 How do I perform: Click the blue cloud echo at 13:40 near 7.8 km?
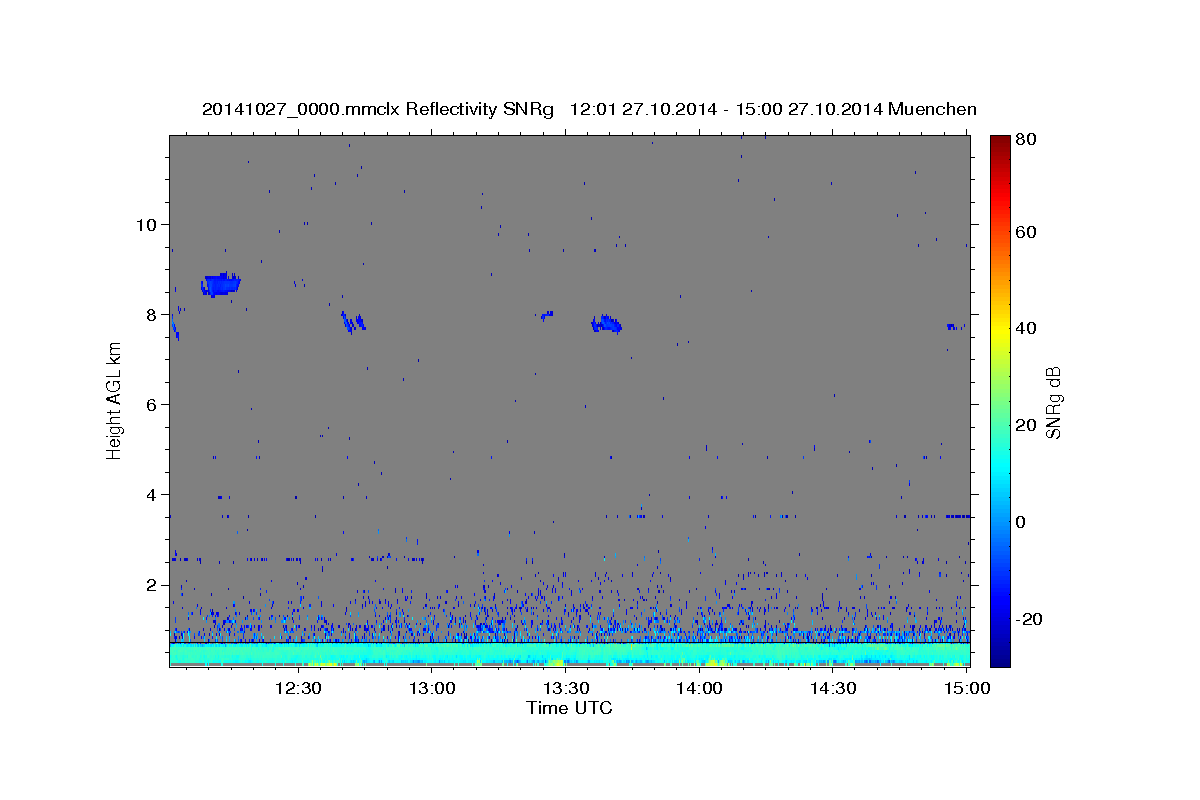point(606,324)
